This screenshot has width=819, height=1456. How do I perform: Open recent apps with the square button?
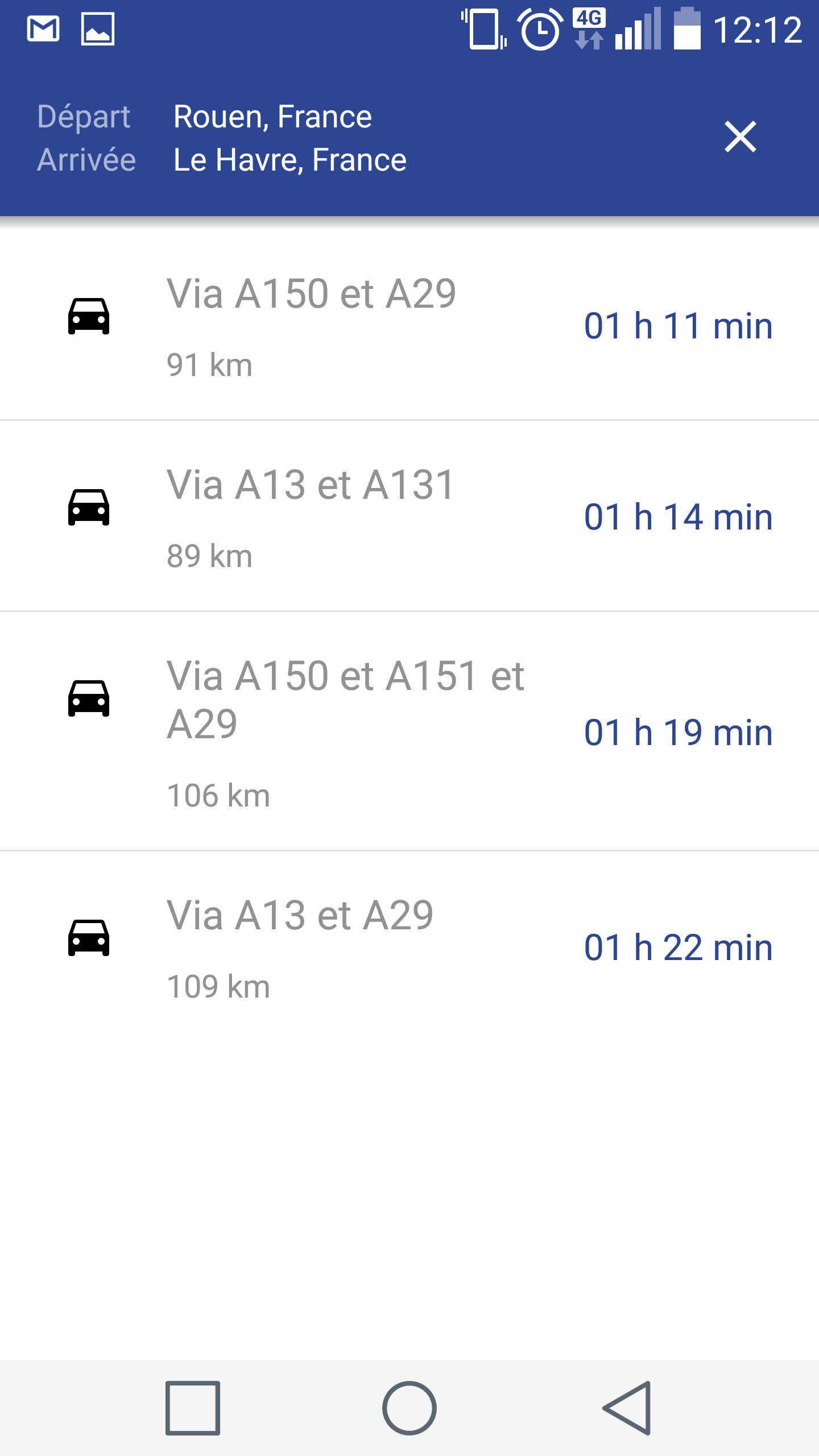click(193, 1408)
